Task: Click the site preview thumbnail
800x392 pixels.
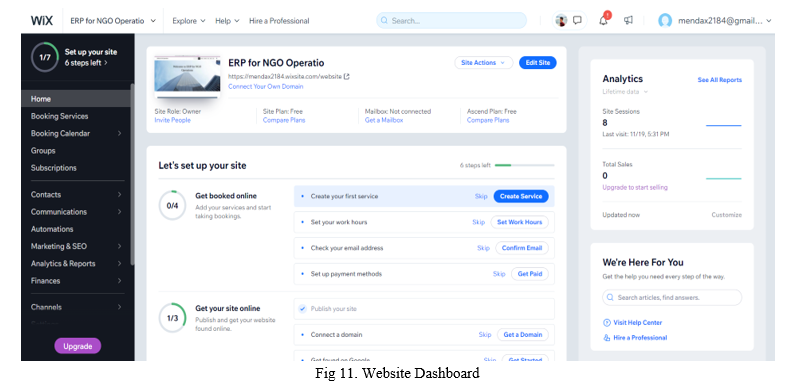Action: tap(187, 78)
